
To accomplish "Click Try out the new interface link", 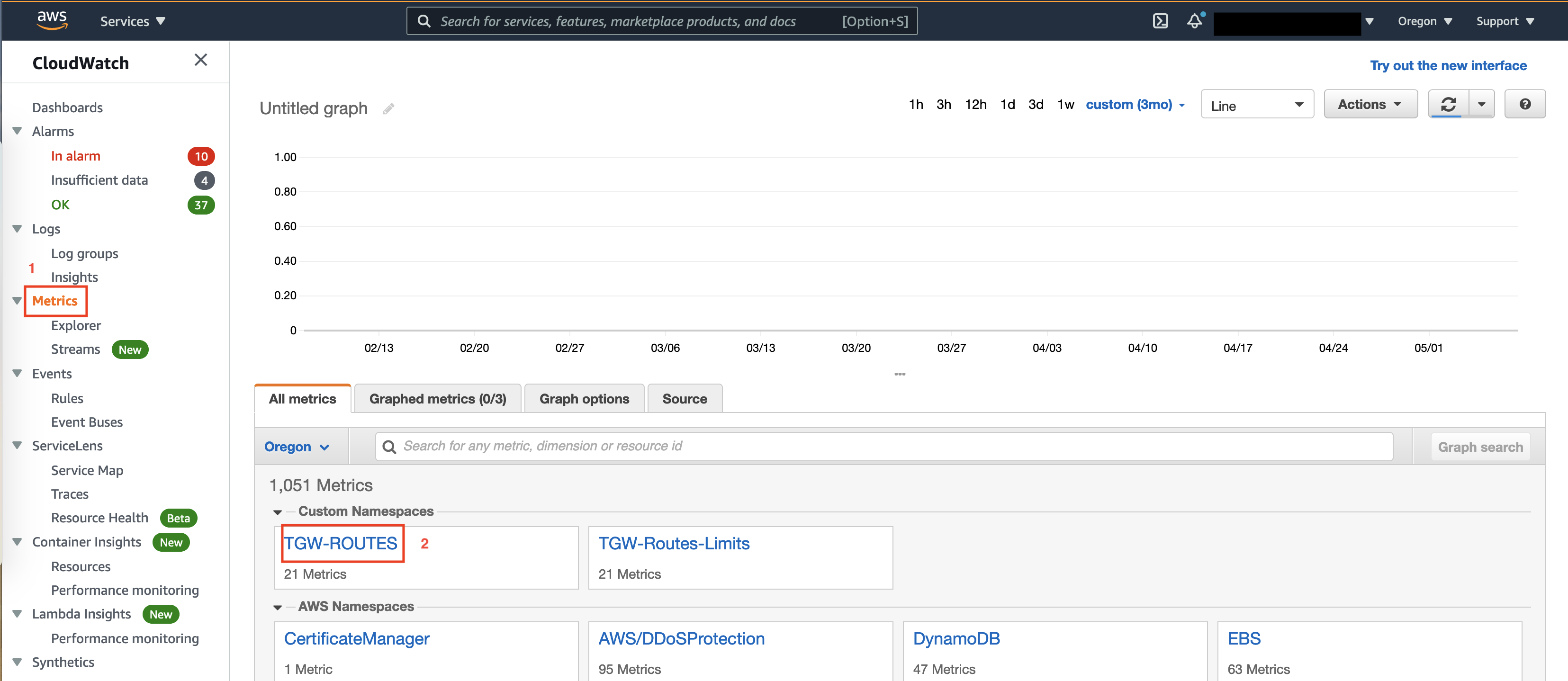I will (1448, 66).
